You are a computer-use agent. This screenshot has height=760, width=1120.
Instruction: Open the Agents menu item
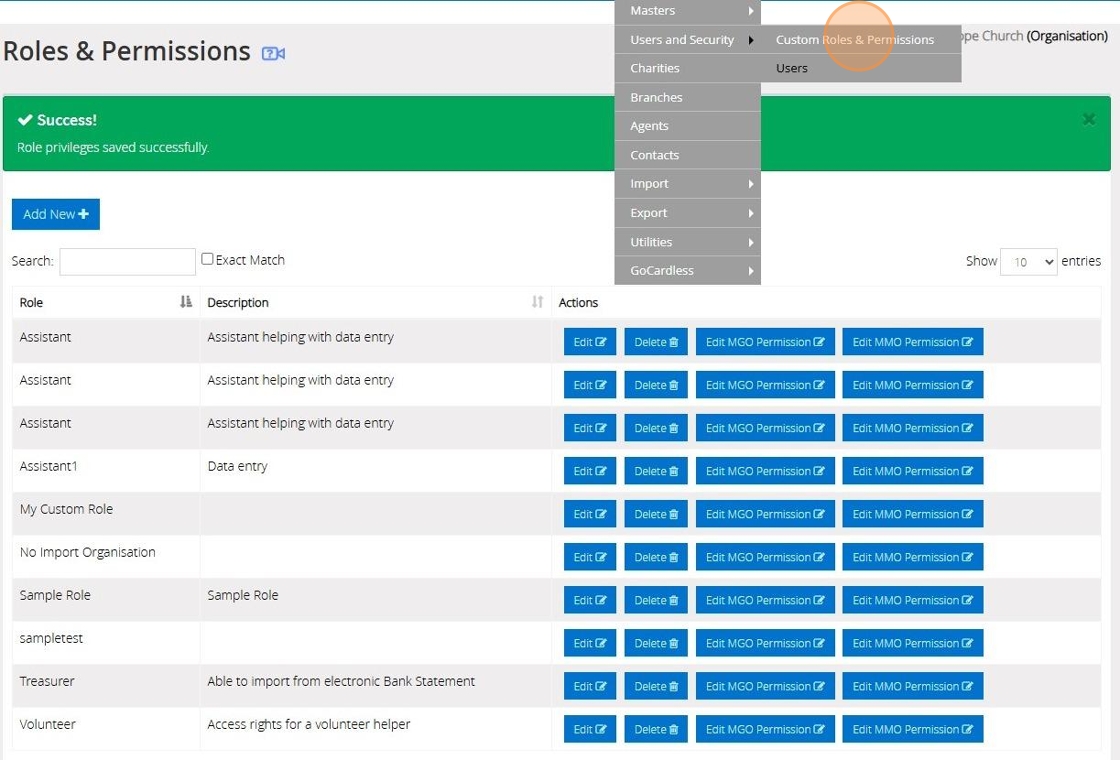click(688, 126)
